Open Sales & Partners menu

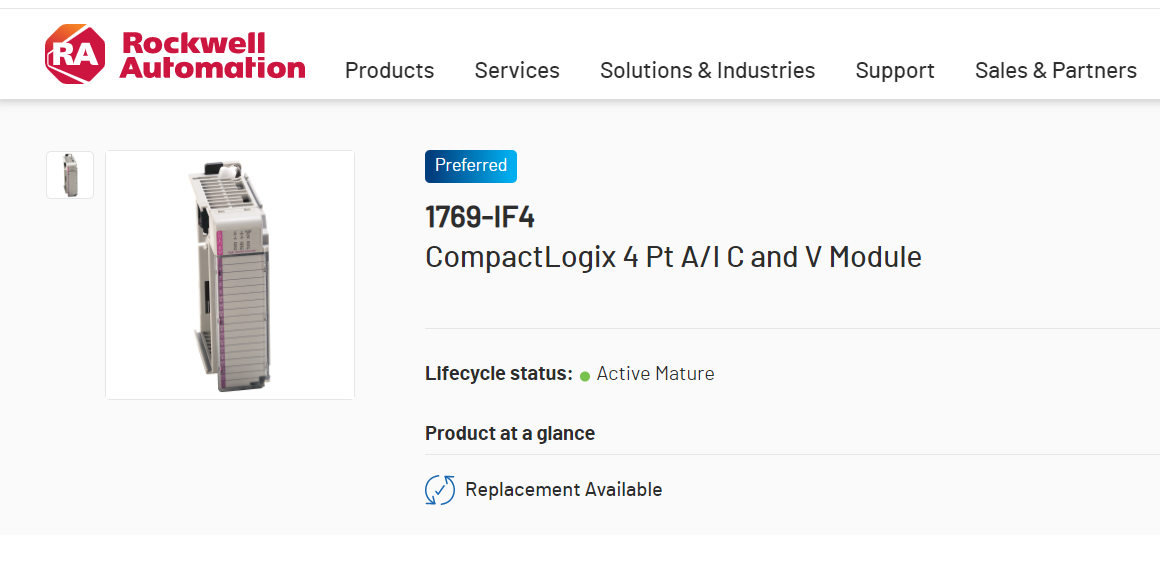1055,70
